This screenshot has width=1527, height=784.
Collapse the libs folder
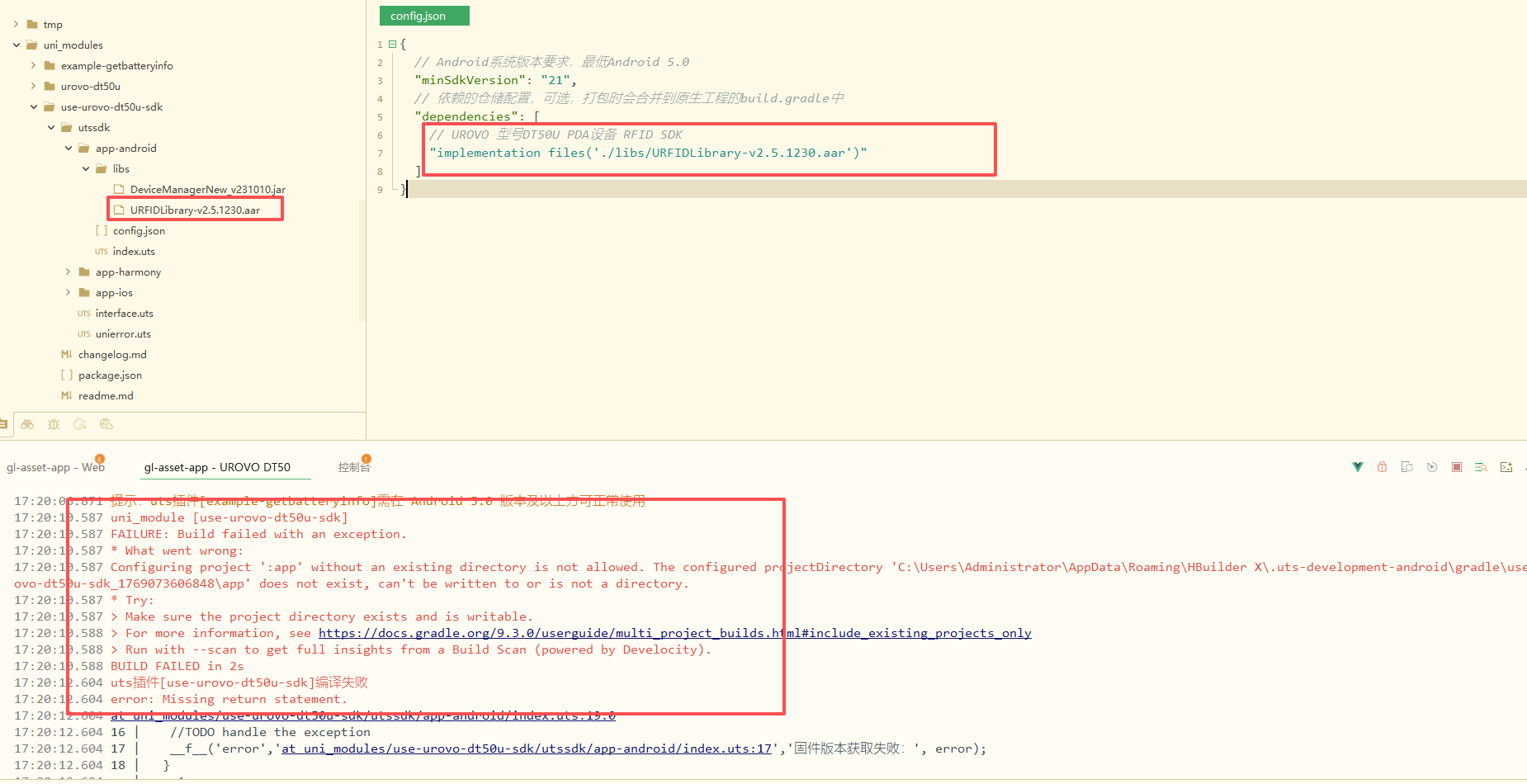click(86, 169)
